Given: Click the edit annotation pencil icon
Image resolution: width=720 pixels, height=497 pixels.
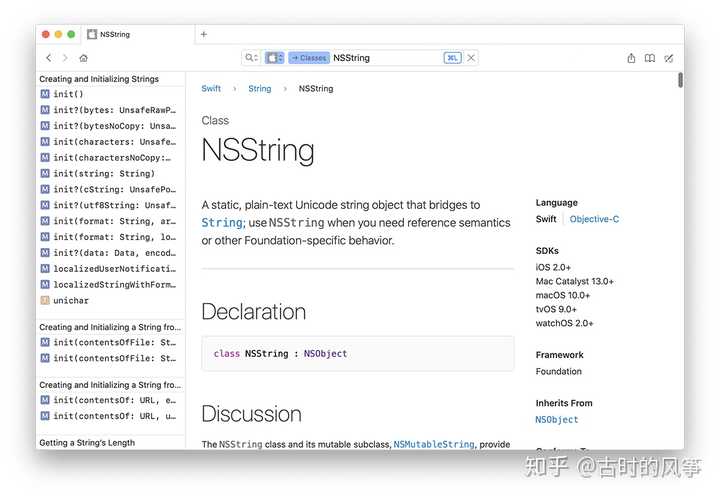Looking at the screenshot, I should tap(669, 58).
